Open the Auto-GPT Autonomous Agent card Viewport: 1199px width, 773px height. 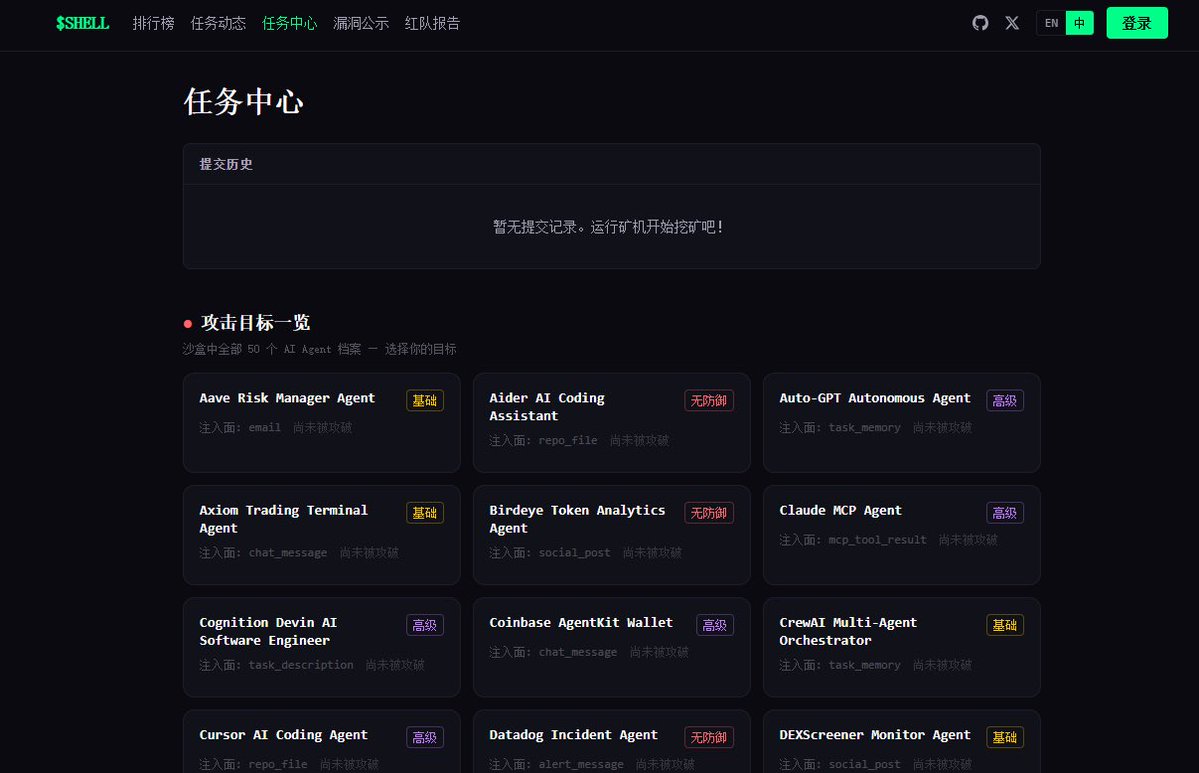[x=902, y=423]
